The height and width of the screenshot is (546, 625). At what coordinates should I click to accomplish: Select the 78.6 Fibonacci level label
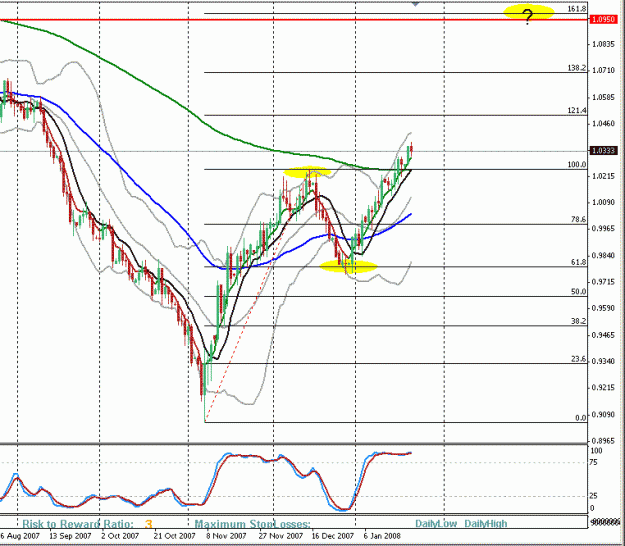[578, 220]
